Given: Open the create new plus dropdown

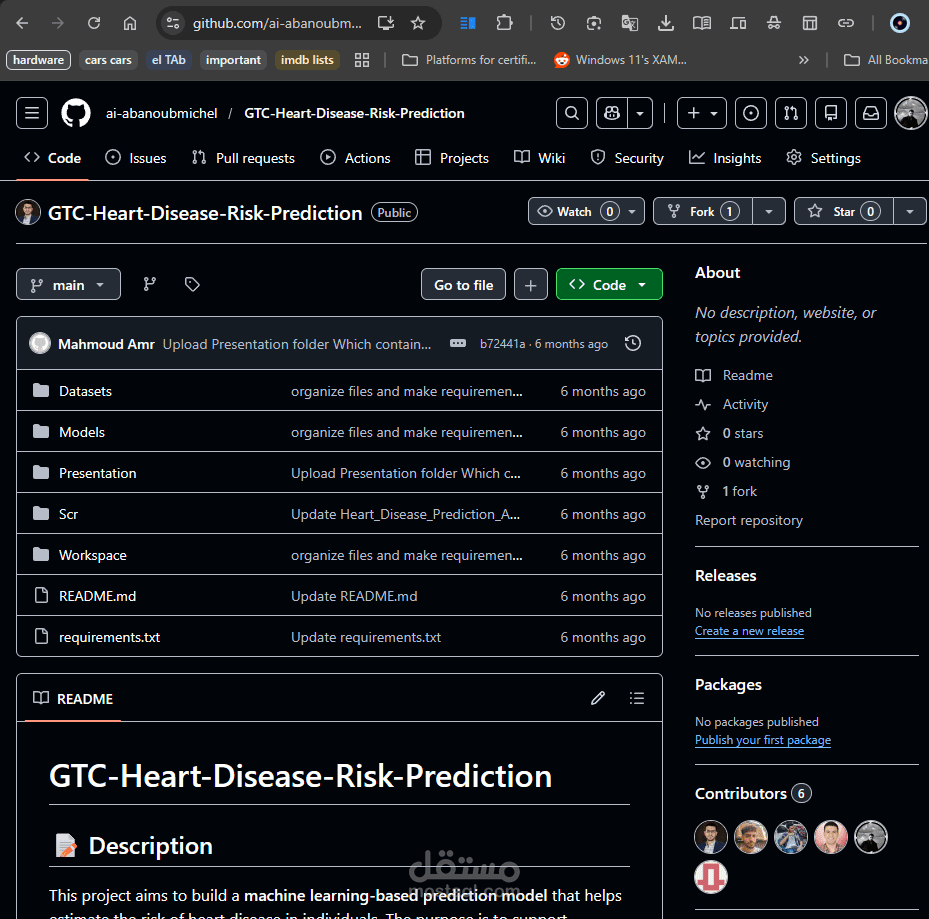Looking at the screenshot, I should pos(701,113).
